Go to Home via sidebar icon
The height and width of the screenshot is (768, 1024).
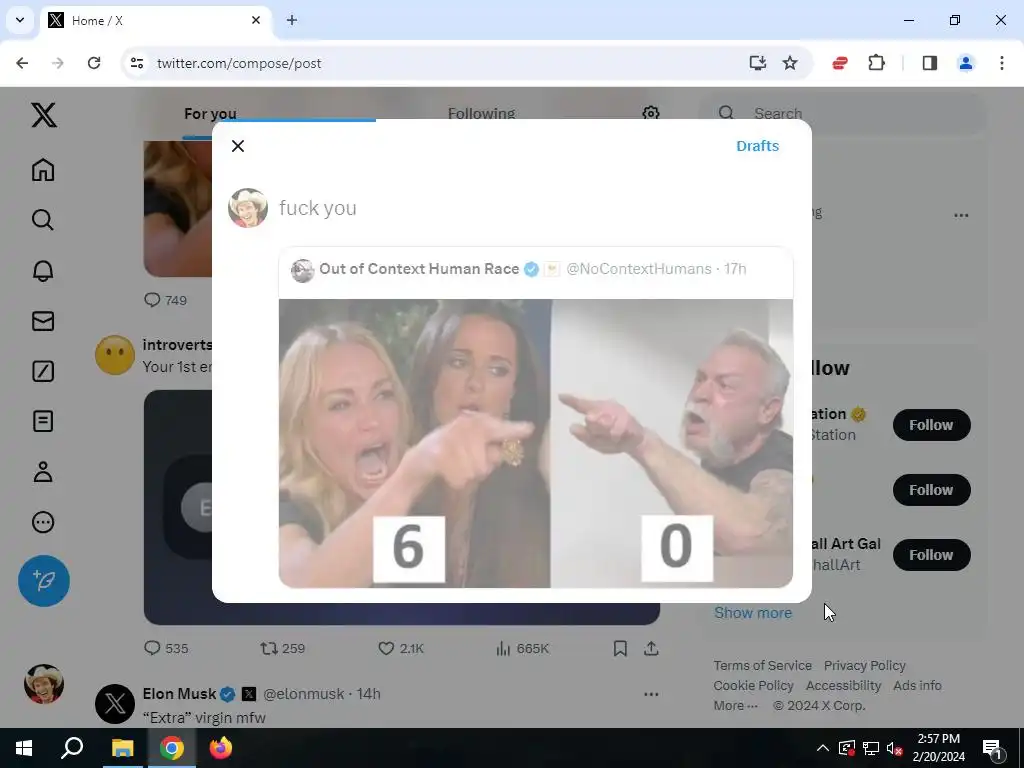pyautogui.click(x=43, y=170)
